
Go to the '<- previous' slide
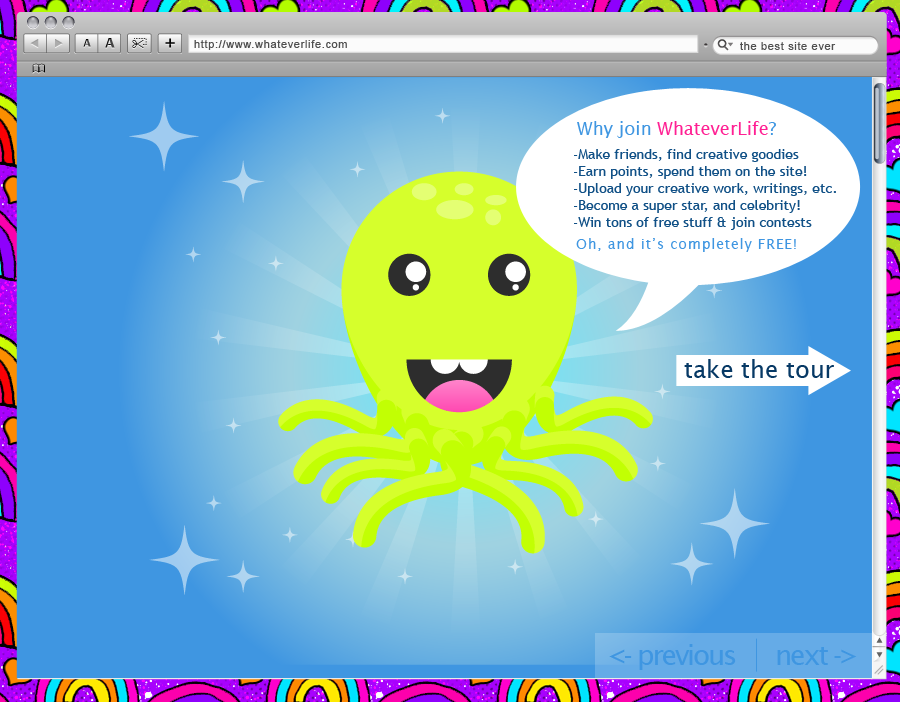(x=672, y=656)
